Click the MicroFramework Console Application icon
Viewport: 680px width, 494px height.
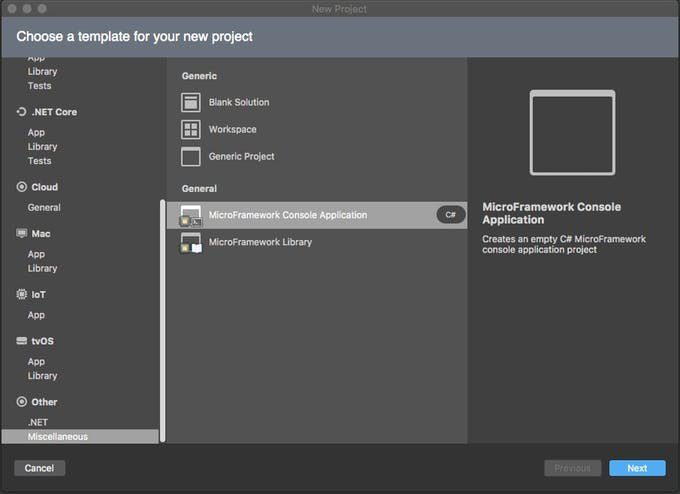191,216
